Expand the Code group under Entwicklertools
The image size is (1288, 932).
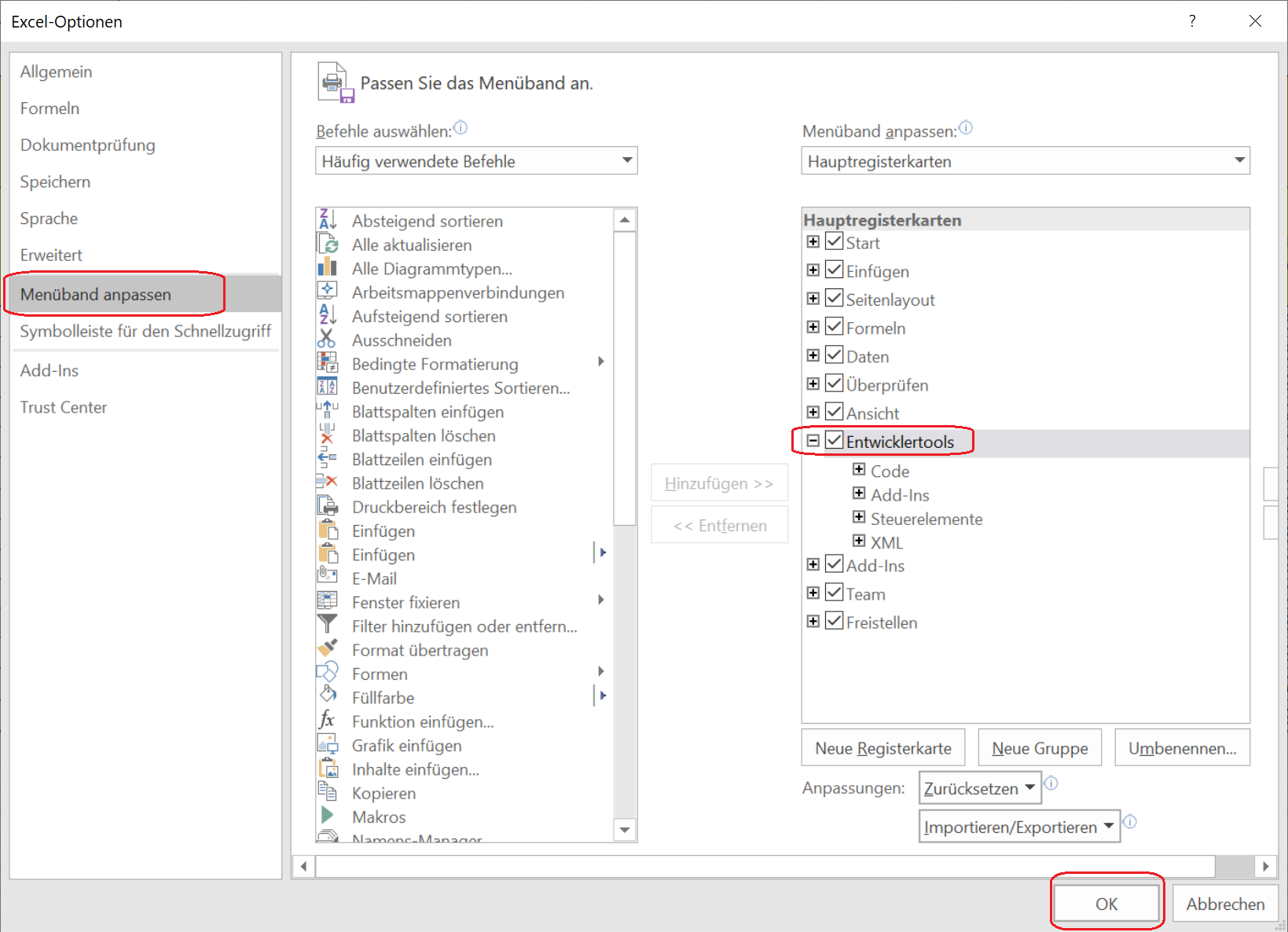click(859, 468)
